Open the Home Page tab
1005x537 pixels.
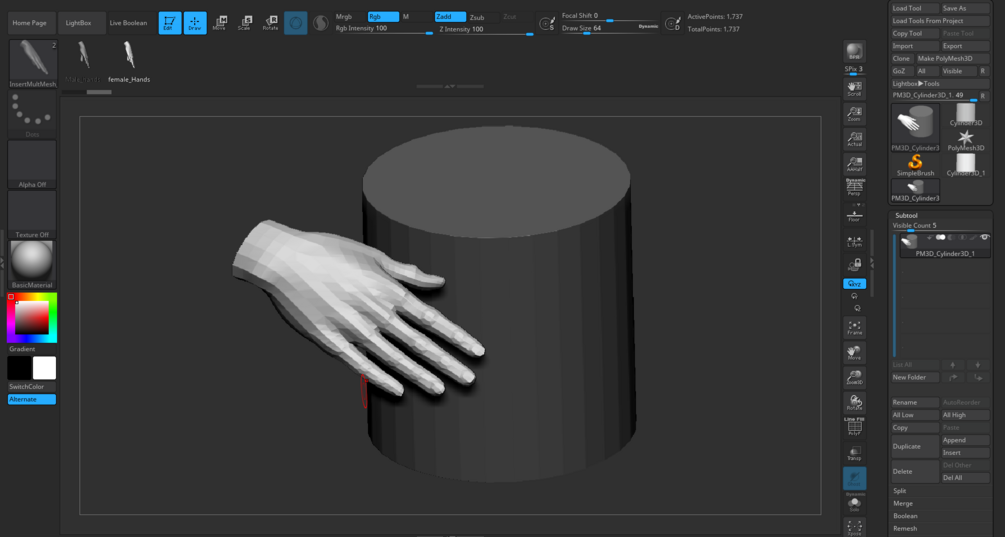(29, 23)
